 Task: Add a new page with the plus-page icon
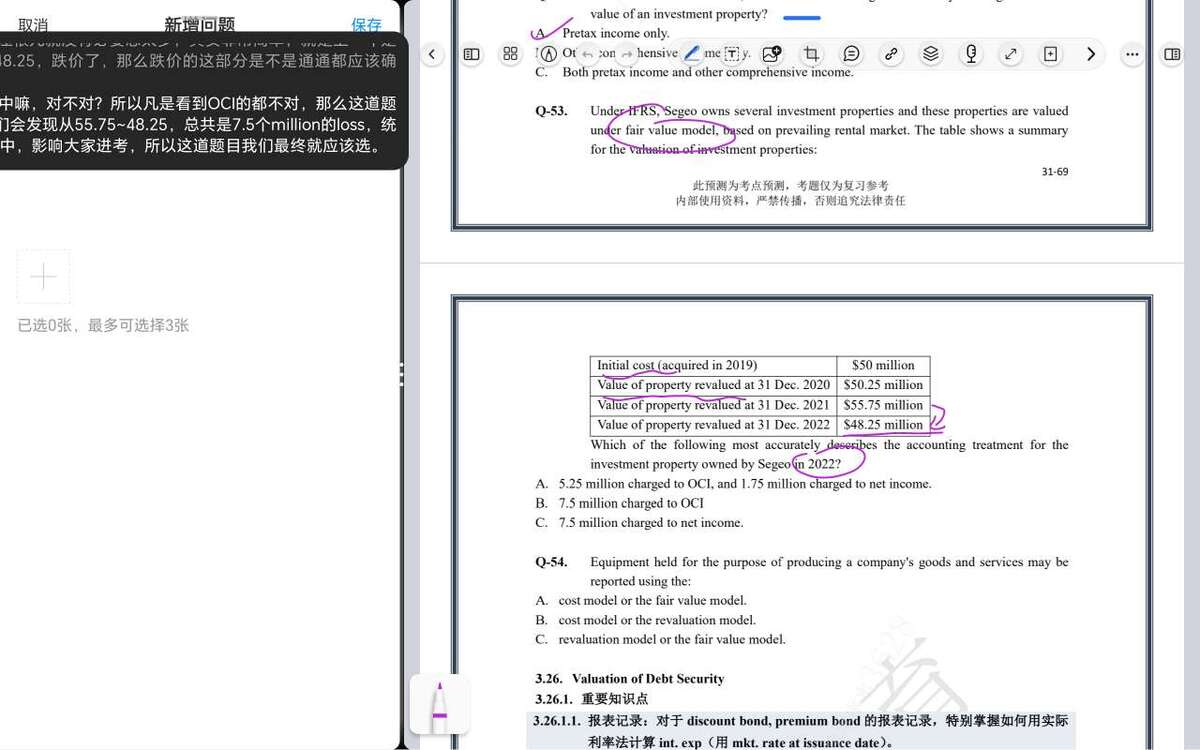click(1051, 54)
